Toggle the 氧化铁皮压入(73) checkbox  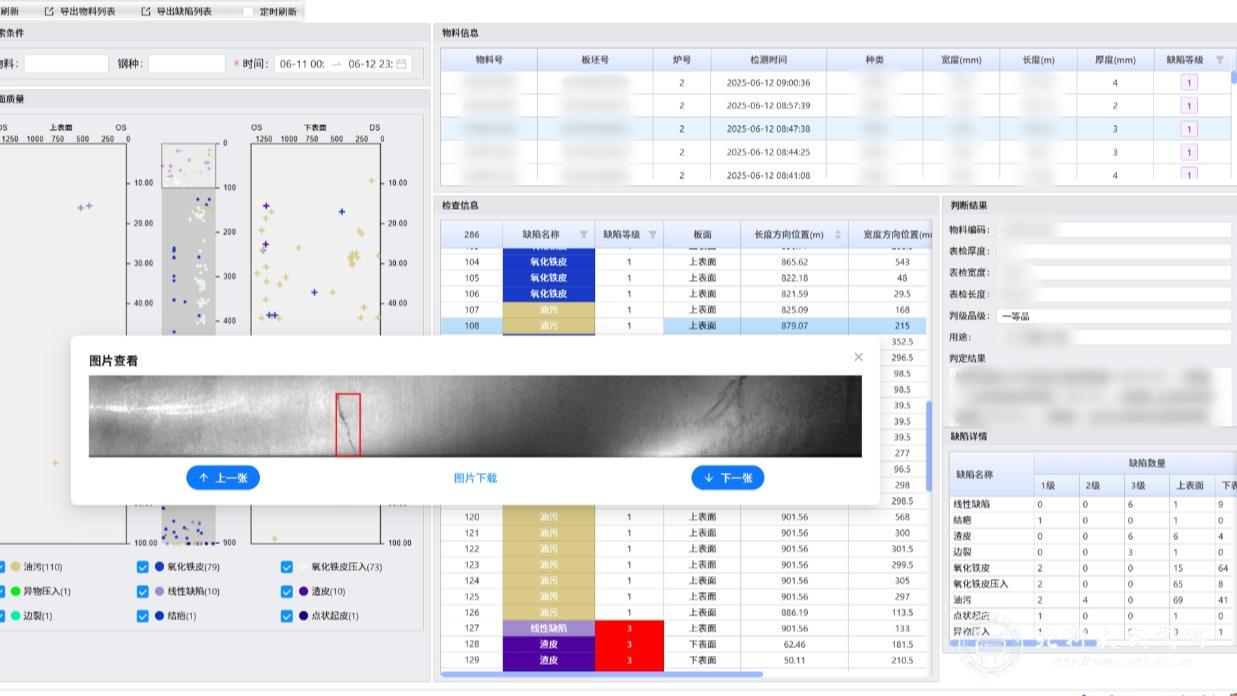287,567
